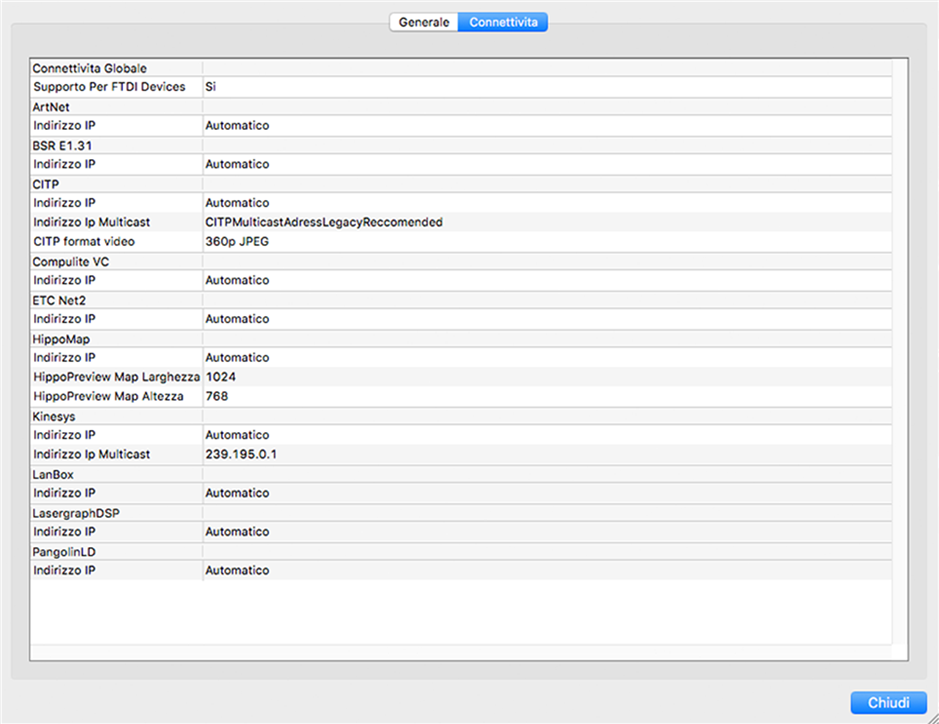
Task: Click CITP Indirizzo Ip Multicast label
Action: (92, 222)
